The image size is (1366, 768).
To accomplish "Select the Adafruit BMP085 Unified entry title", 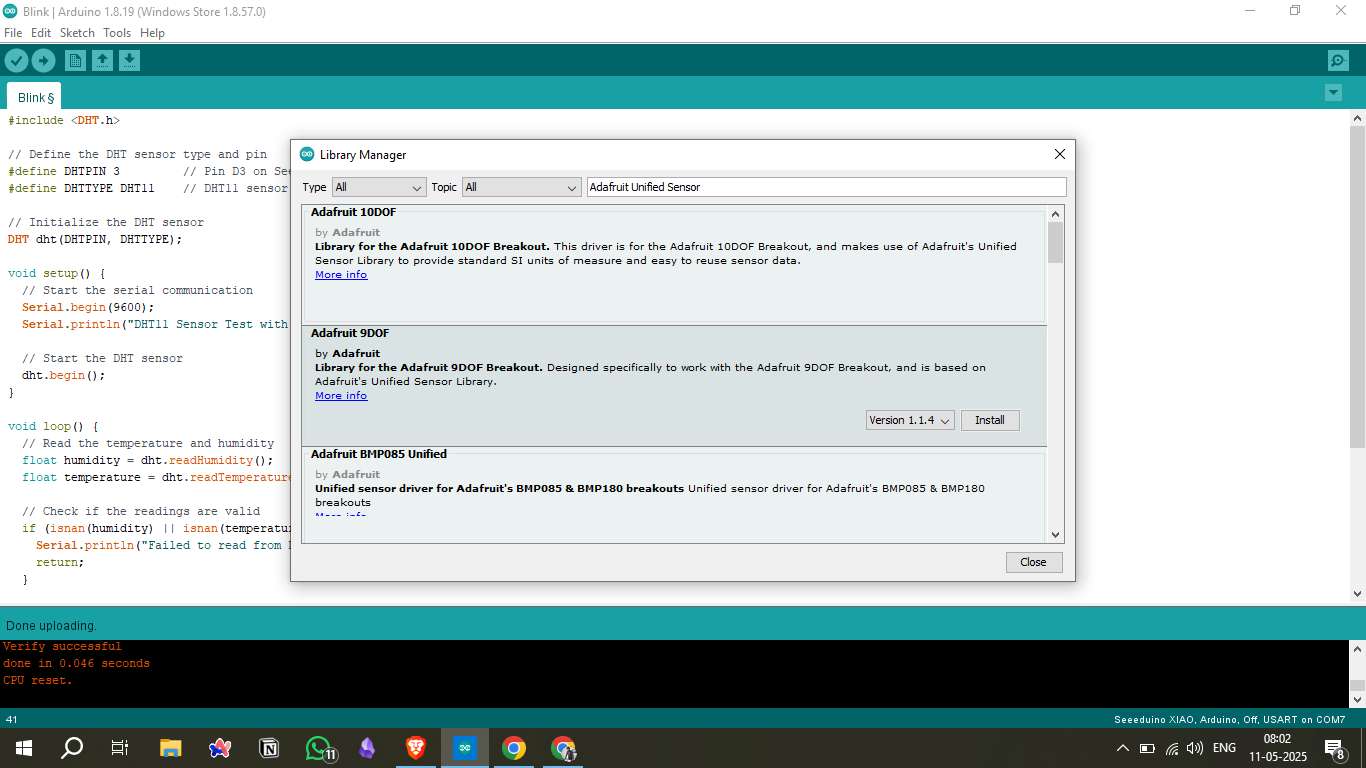I will pos(379,454).
